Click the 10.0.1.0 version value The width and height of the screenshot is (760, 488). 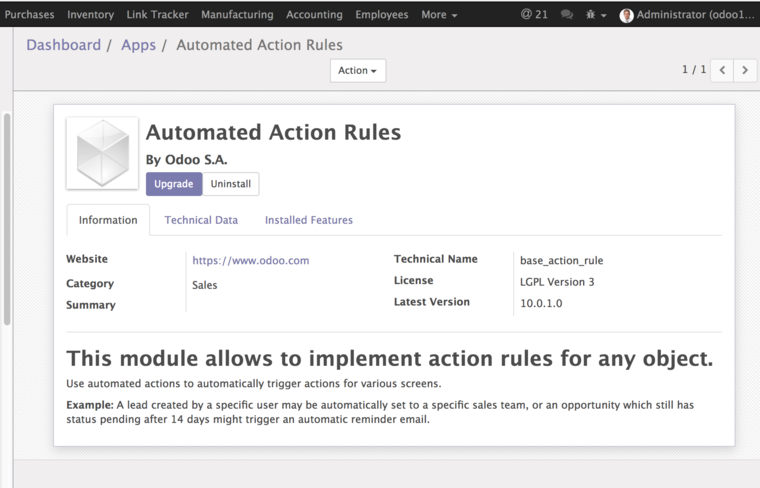[541, 303]
